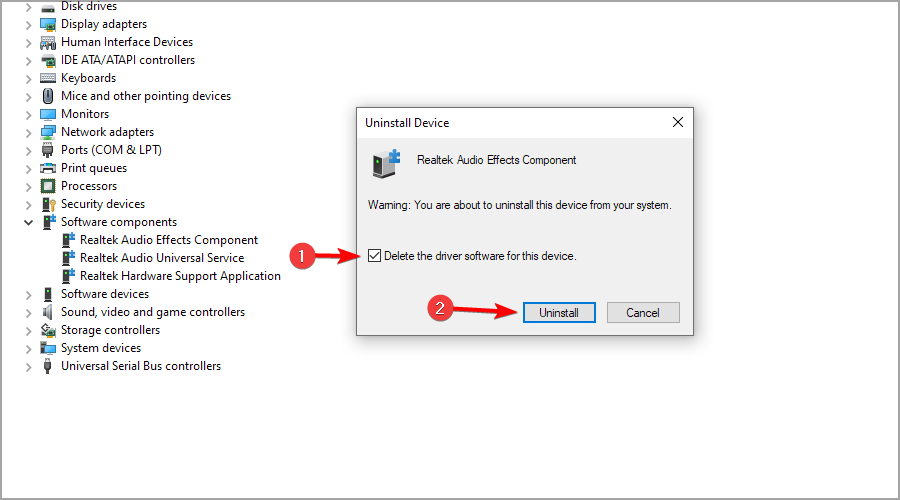Click the Uninstall button
This screenshot has height=500, width=900.
tap(559, 312)
